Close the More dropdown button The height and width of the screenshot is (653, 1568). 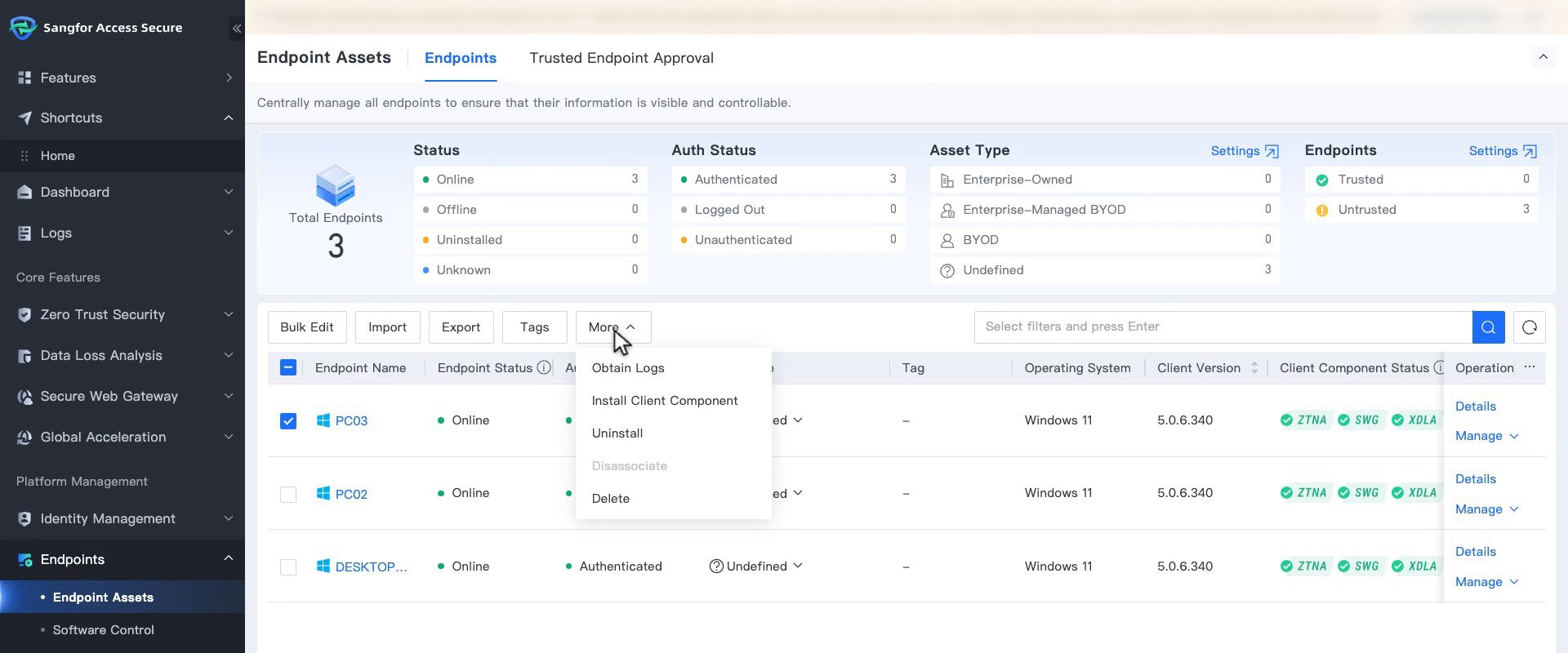click(613, 327)
